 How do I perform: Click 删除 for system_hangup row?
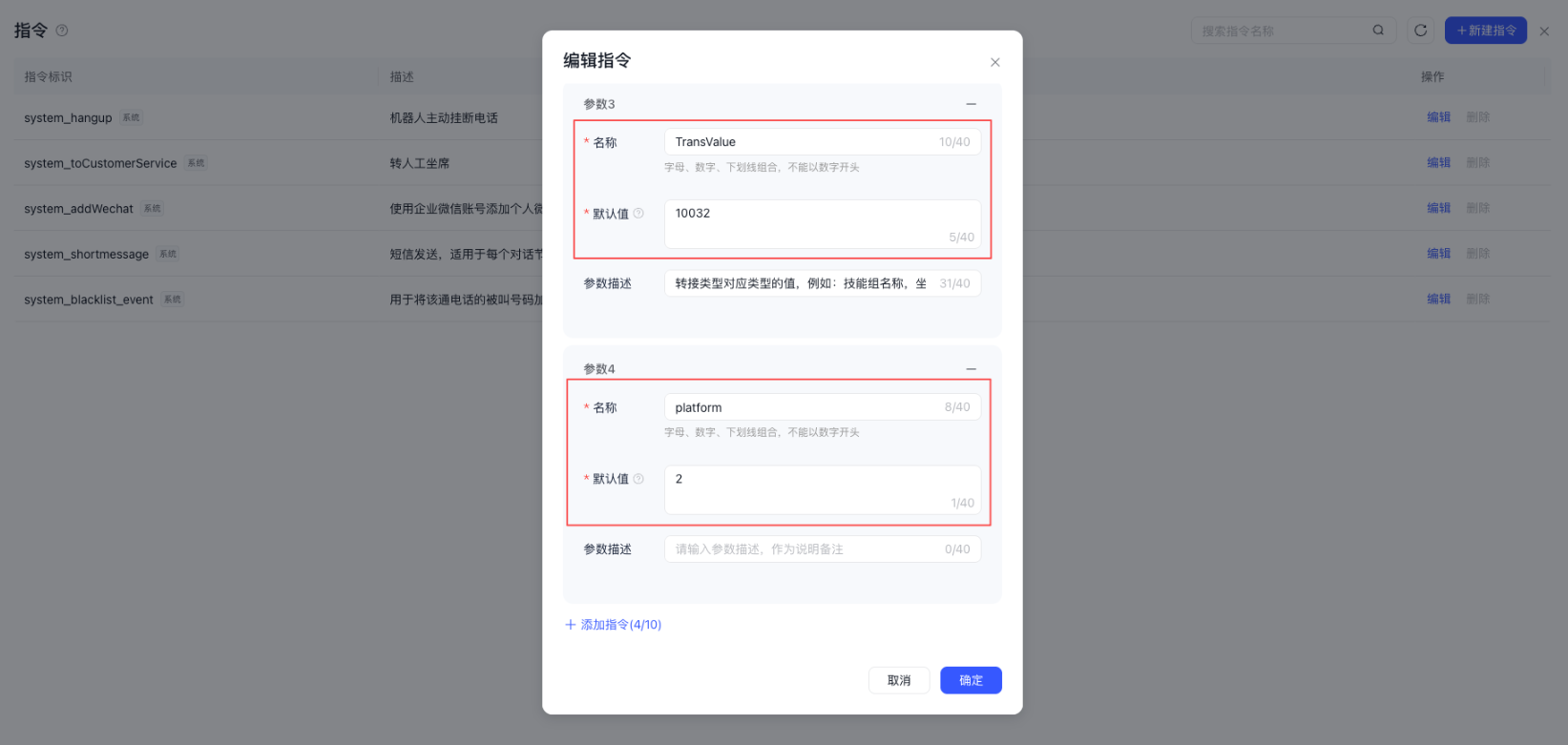click(1477, 117)
